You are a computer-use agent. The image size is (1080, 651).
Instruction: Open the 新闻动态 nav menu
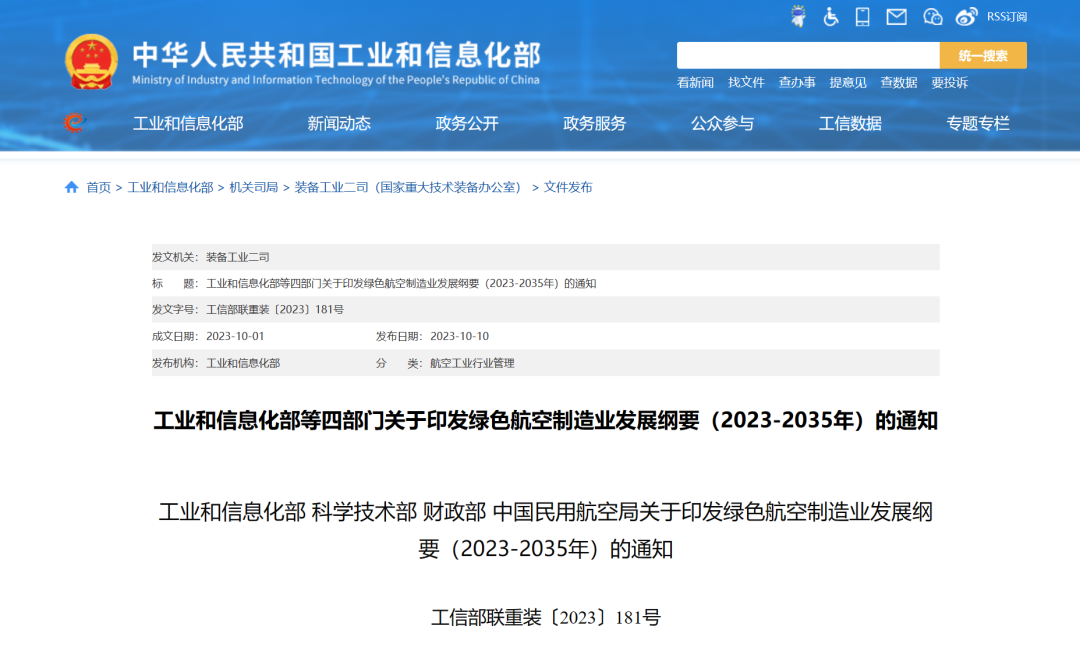[339, 123]
